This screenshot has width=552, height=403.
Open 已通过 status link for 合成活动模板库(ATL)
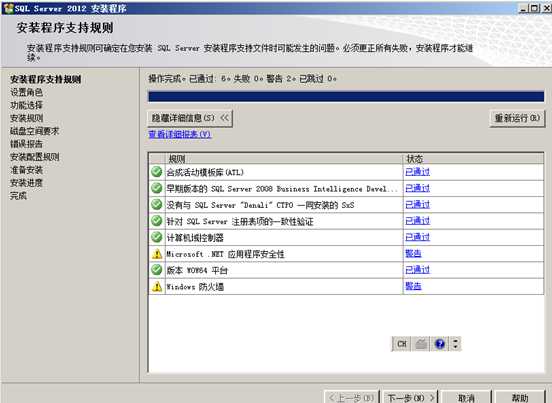(418, 172)
